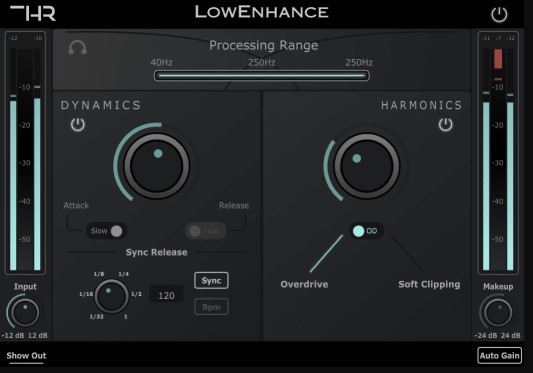Flip the Overdrive/Soft Clipping switch
The width and height of the screenshot is (533, 373).
point(366,231)
